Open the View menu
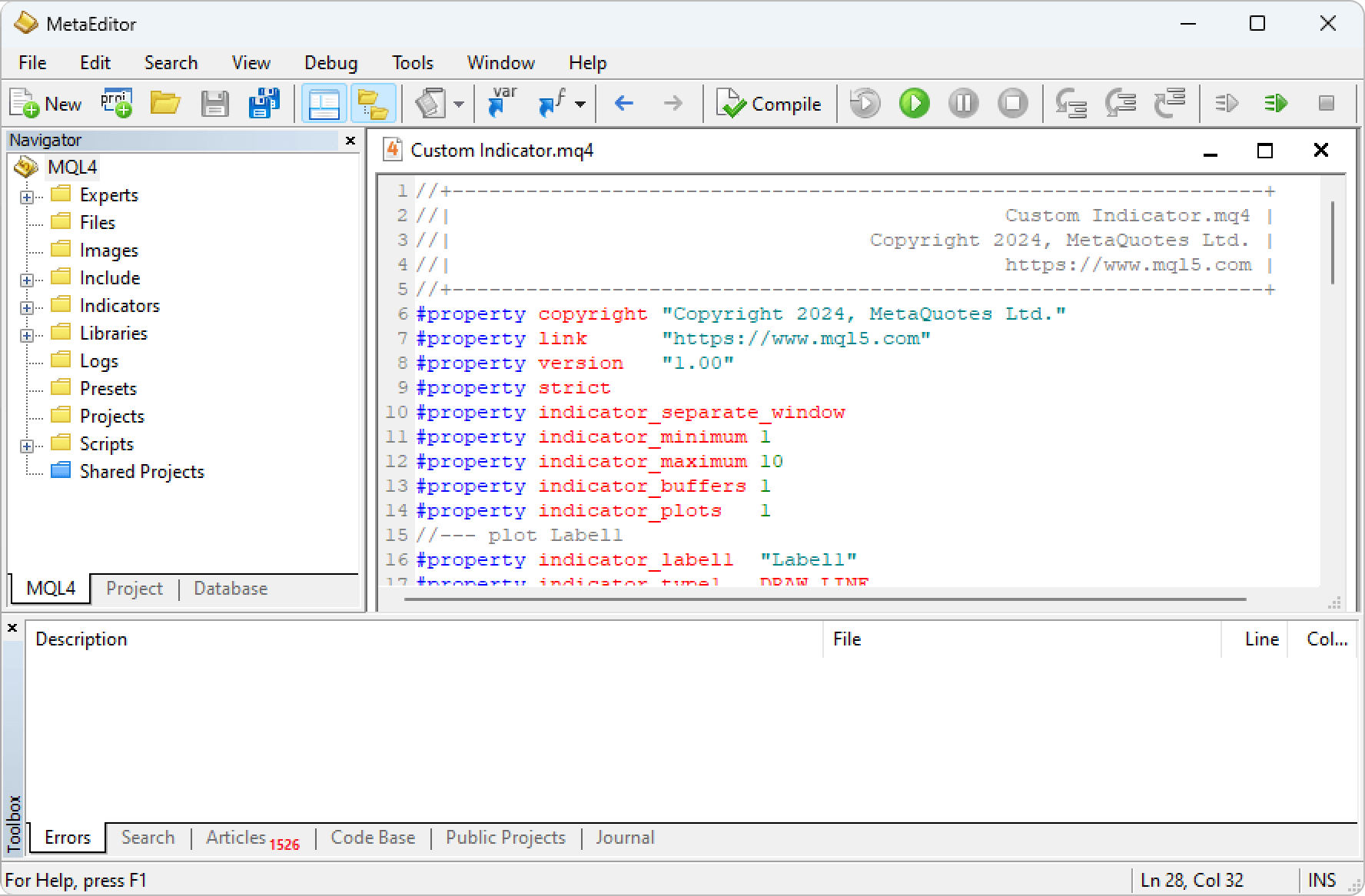 point(251,63)
